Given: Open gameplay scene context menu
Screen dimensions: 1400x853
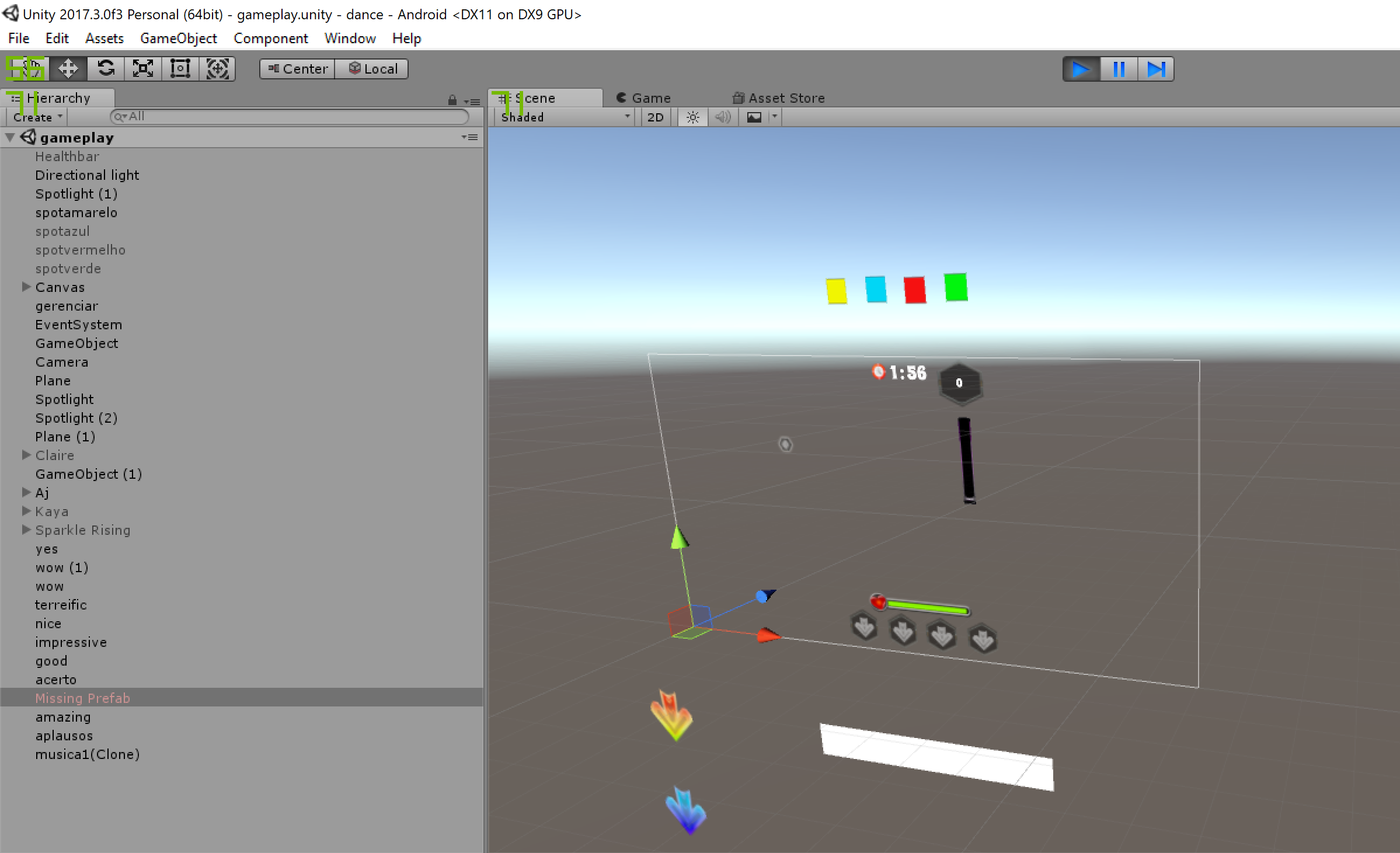Looking at the screenshot, I should (x=469, y=137).
